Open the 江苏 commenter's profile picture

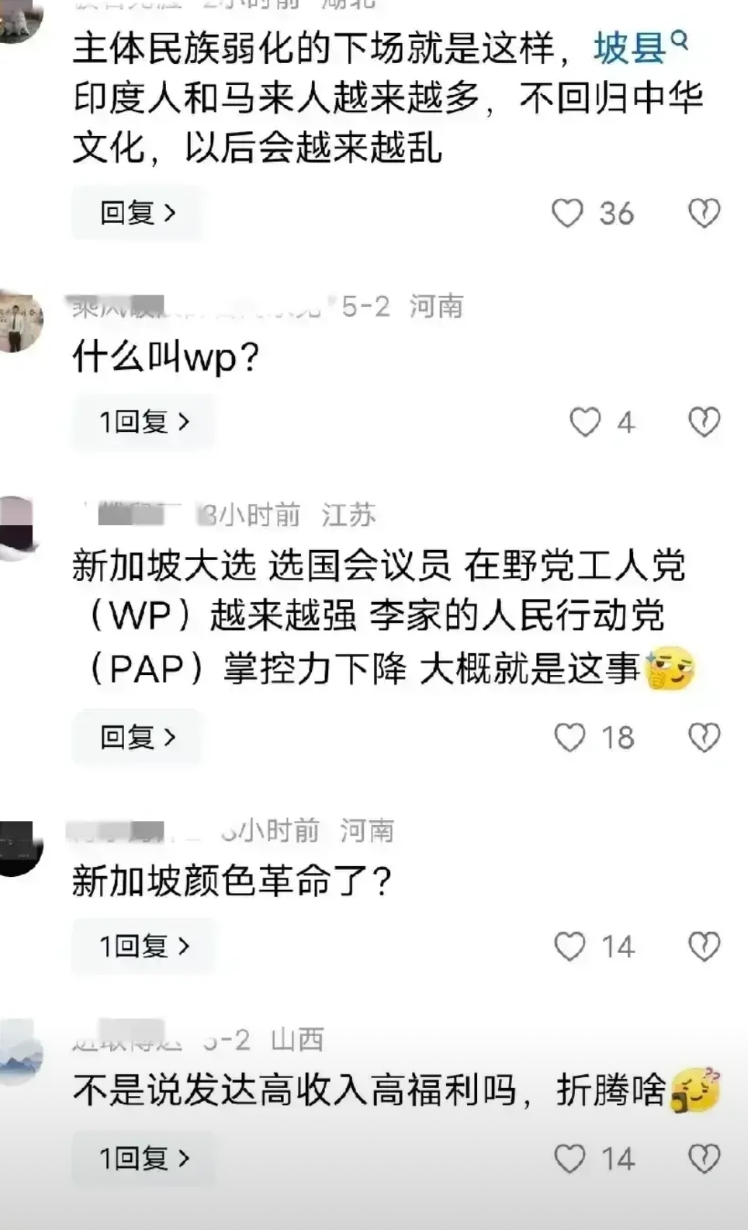(17, 528)
